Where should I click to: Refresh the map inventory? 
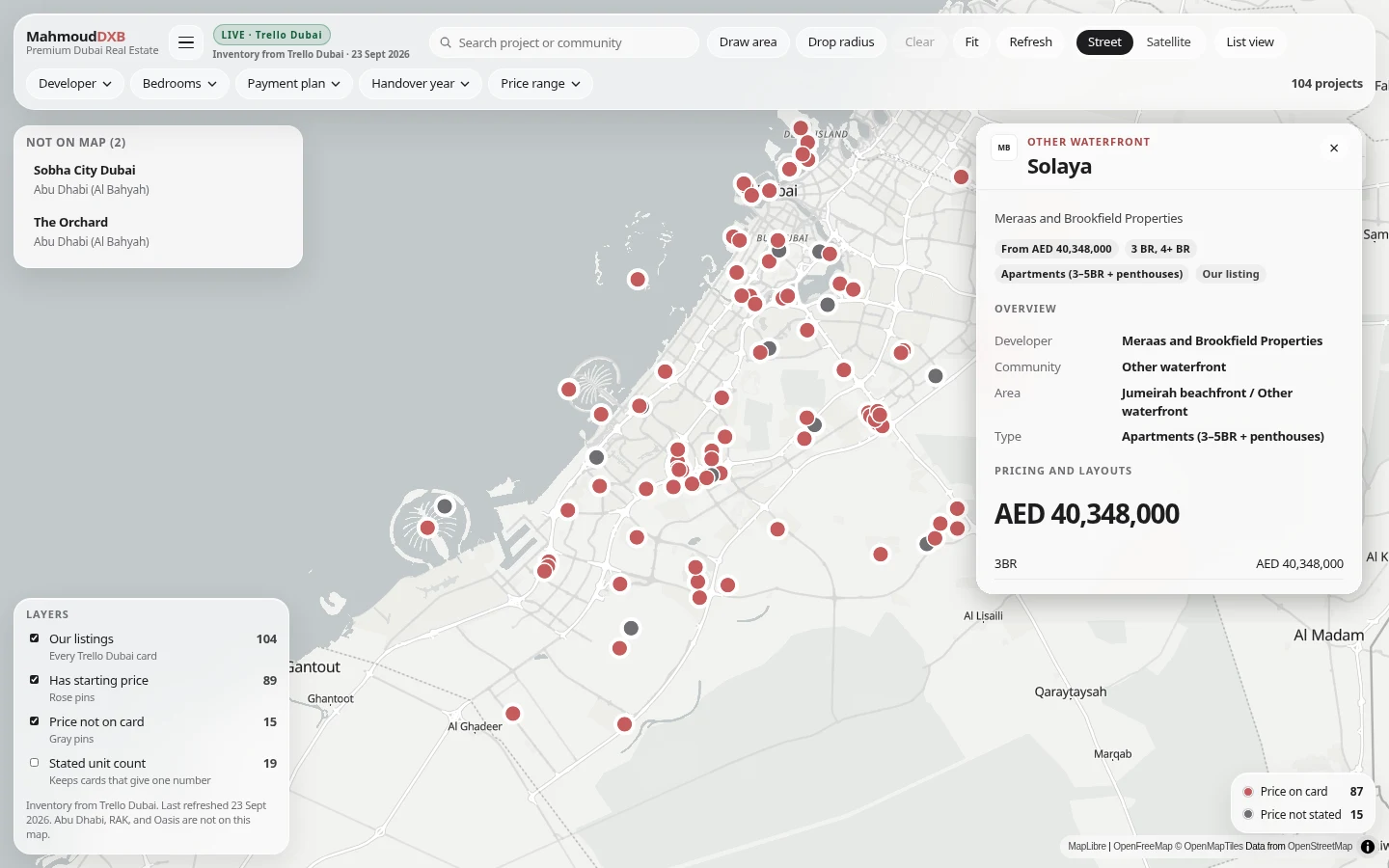1030,42
